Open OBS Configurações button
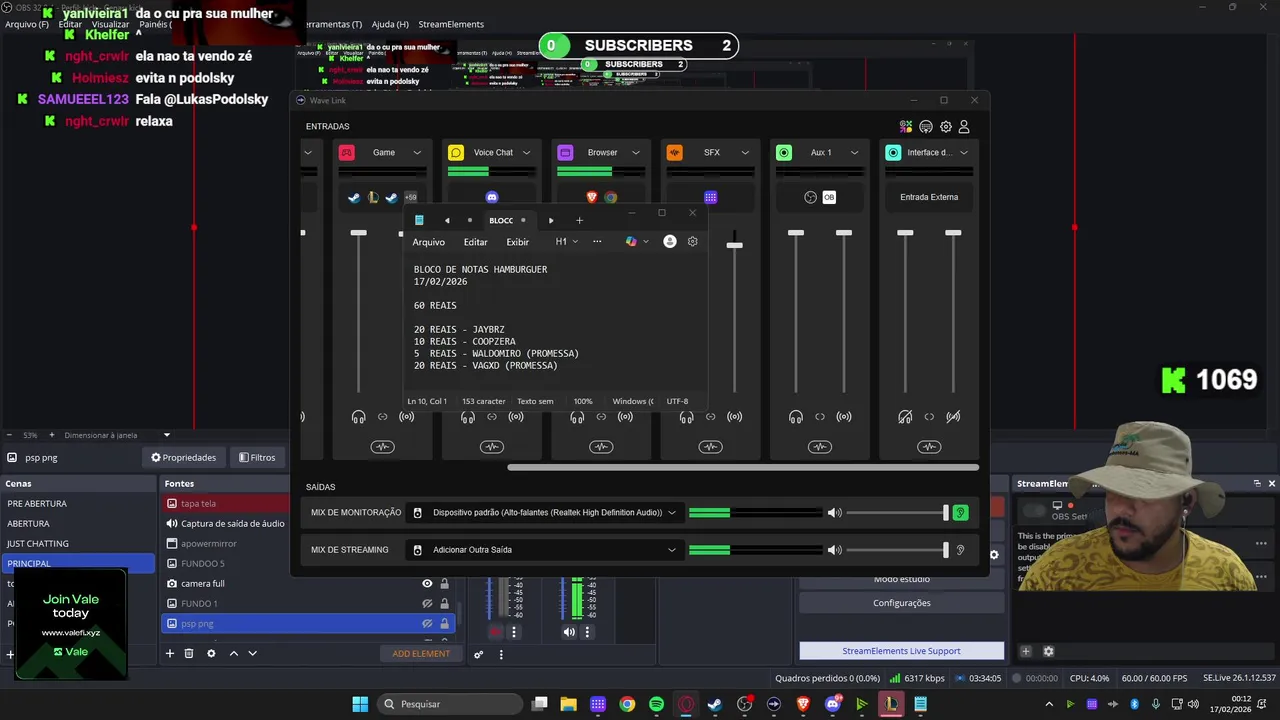The width and height of the screenshot is (1280, 720). point(901,603)
